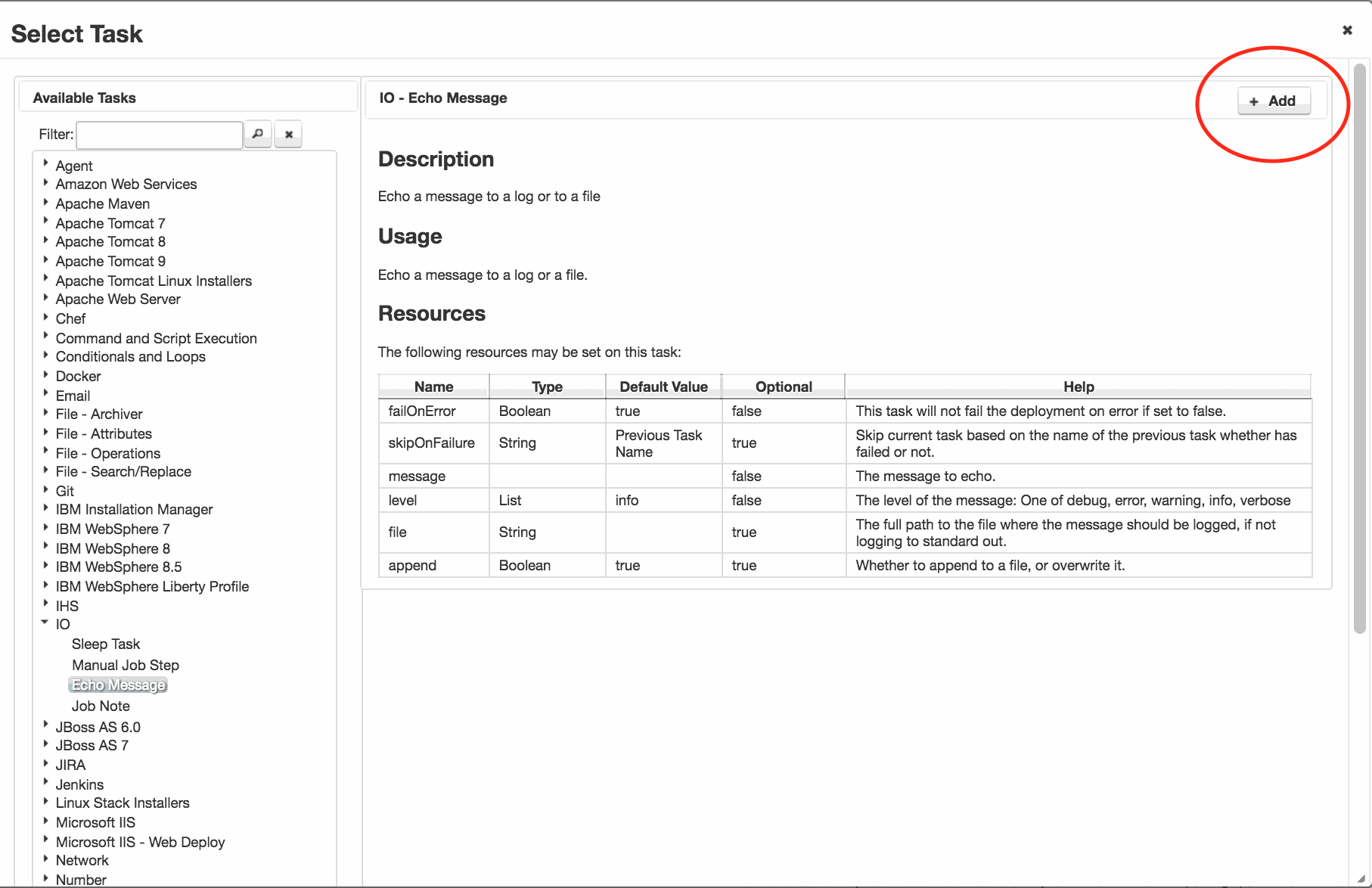Click the filter search magnifier icon
Image resolution: width=1372 pixels, height=888 pixels.
pos(258,134)
